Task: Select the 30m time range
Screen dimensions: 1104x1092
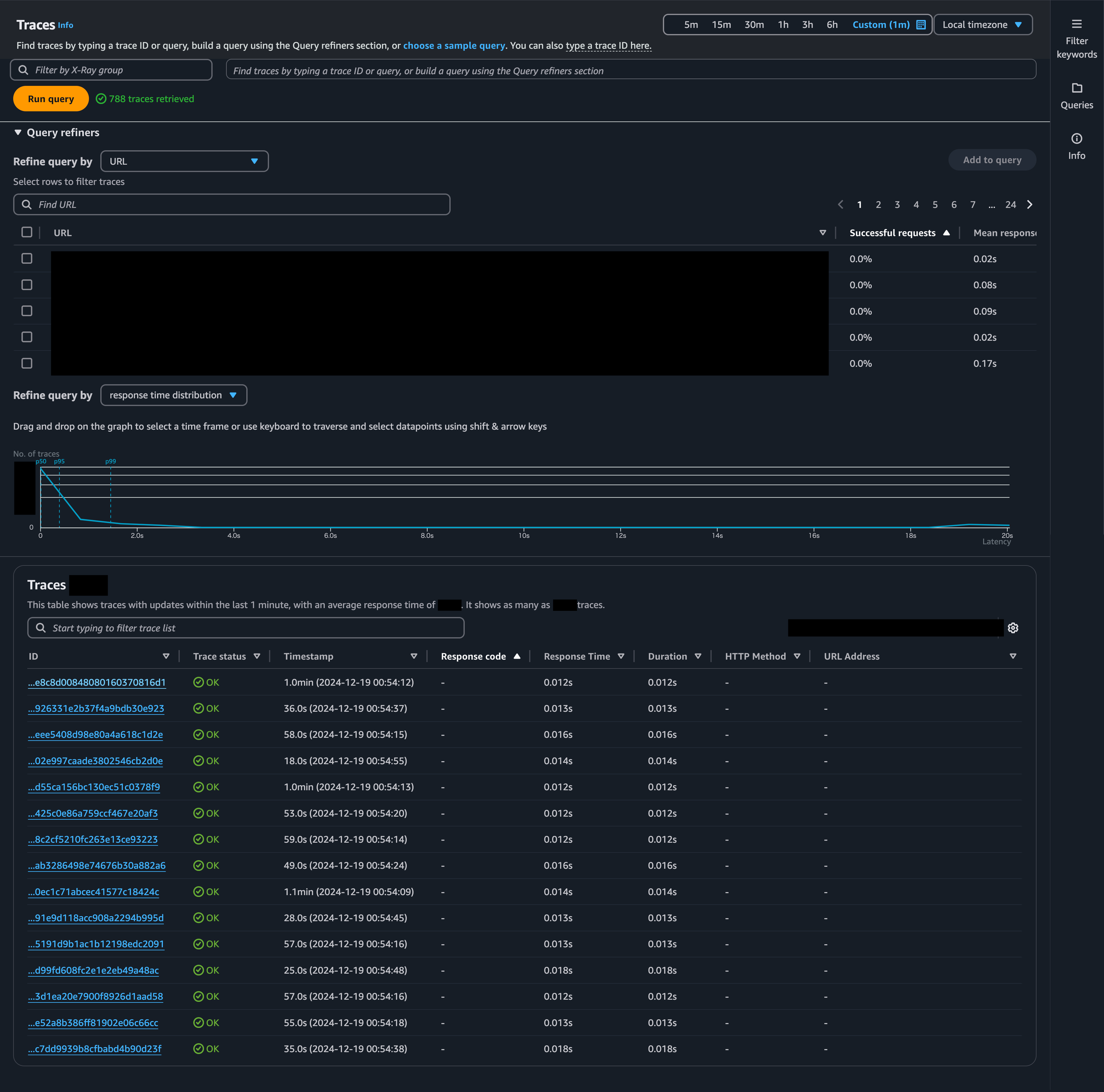Action: tap(754, 25)
